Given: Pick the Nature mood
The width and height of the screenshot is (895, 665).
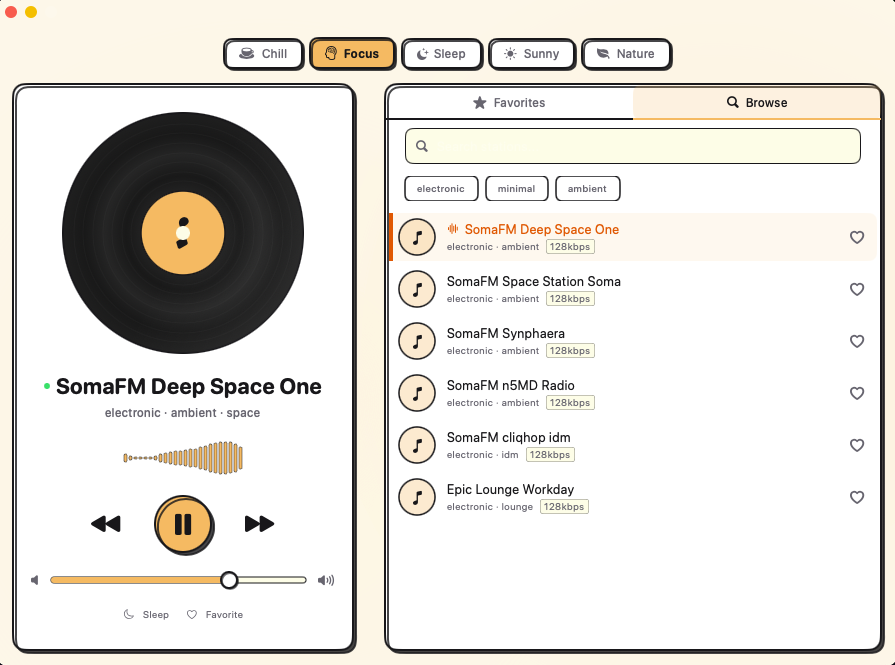Looking at the screenshot, I should [626, 54].
